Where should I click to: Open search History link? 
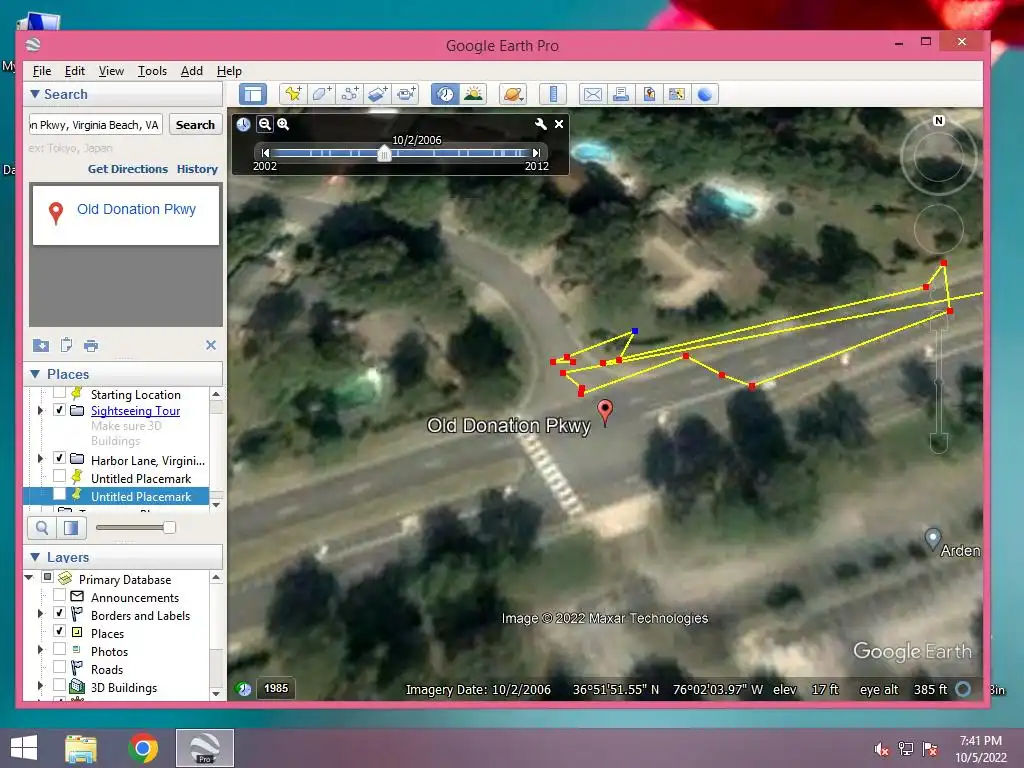pos(197,169)
